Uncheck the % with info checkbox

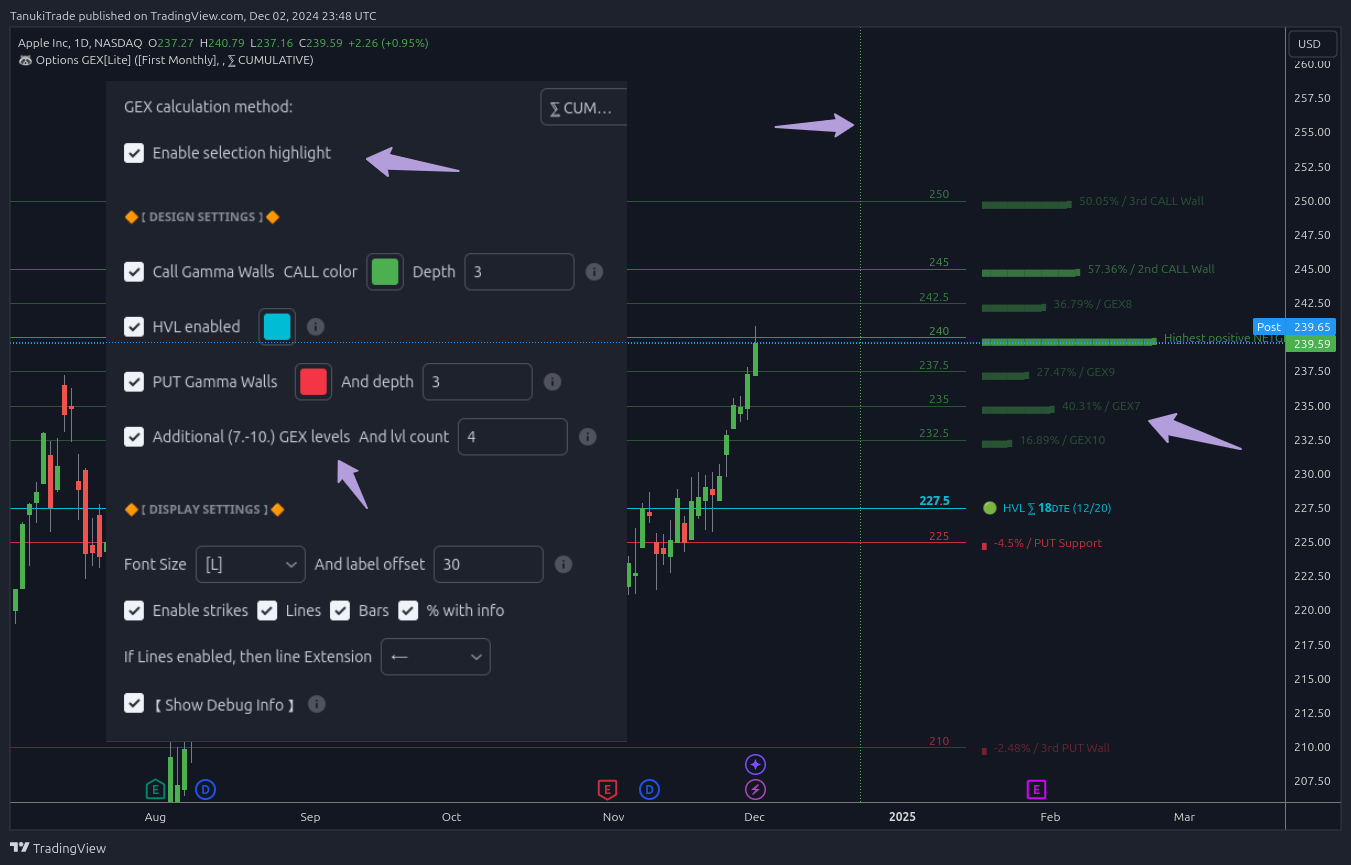[408, 610]
